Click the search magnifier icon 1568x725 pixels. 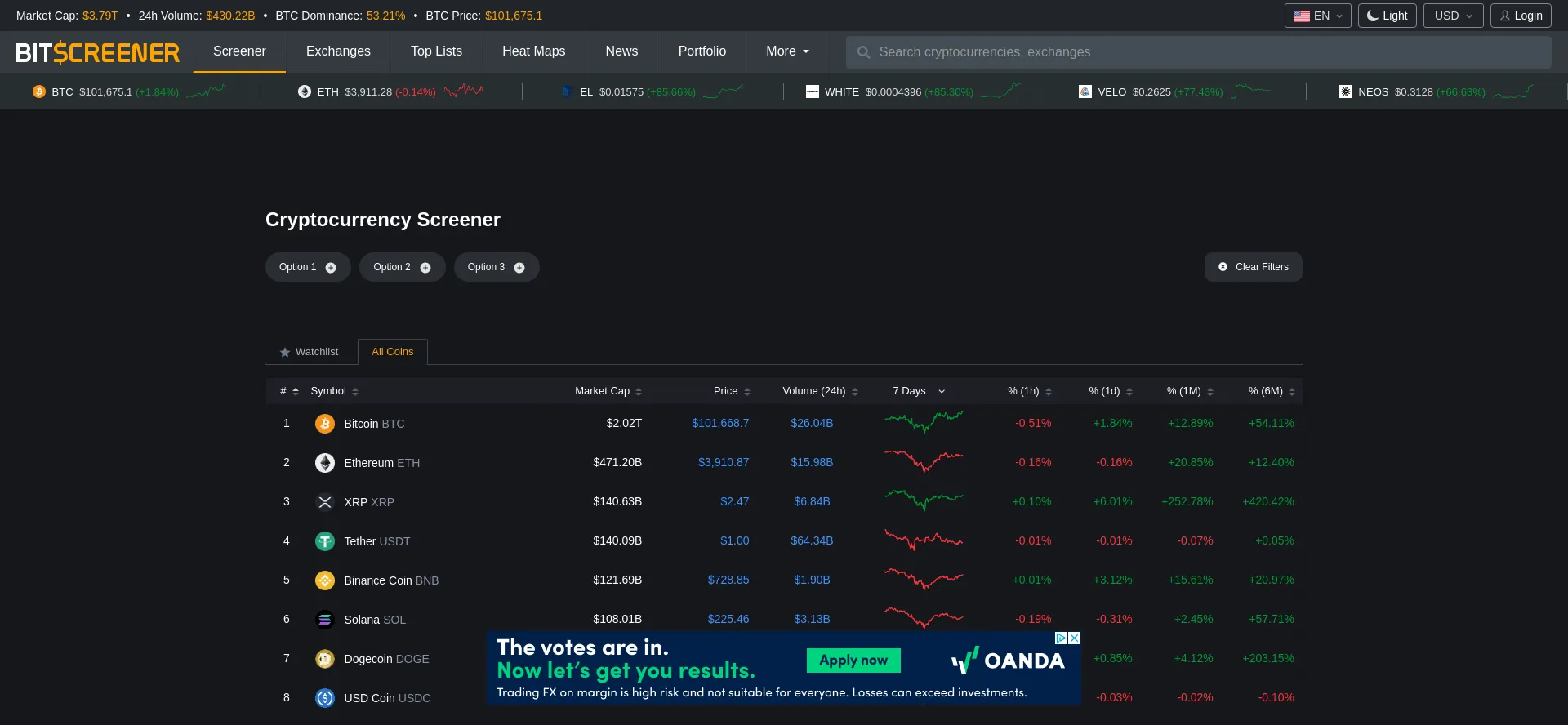863,52
